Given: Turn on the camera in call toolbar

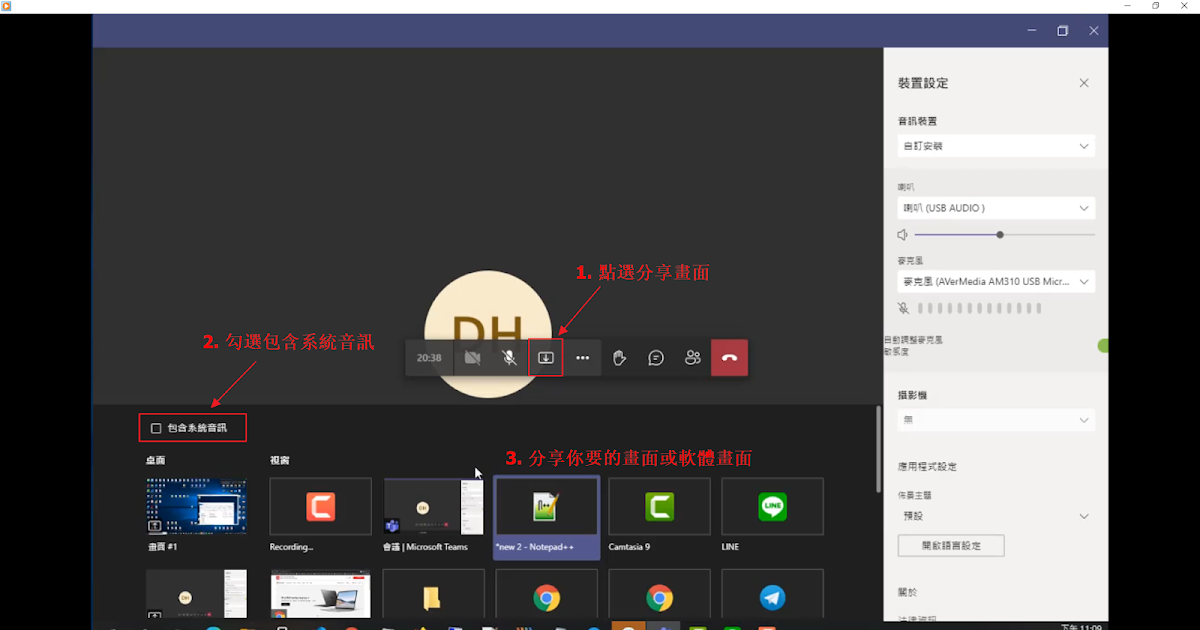Looking at the screenshot, I should point(473,358).
